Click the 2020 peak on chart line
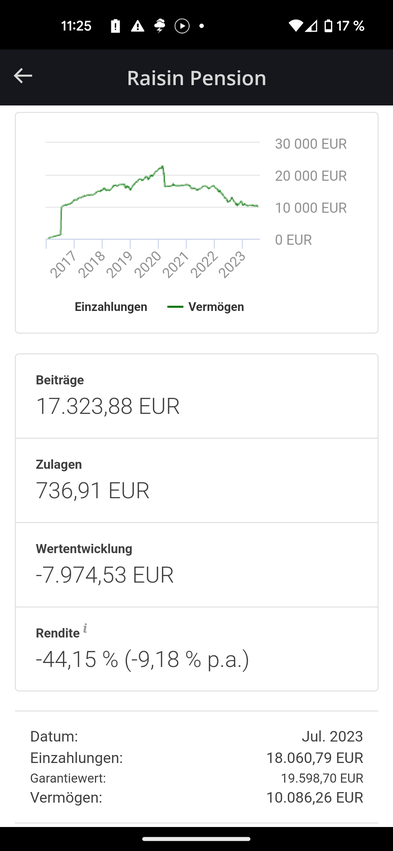 click(x=162, y=167)
